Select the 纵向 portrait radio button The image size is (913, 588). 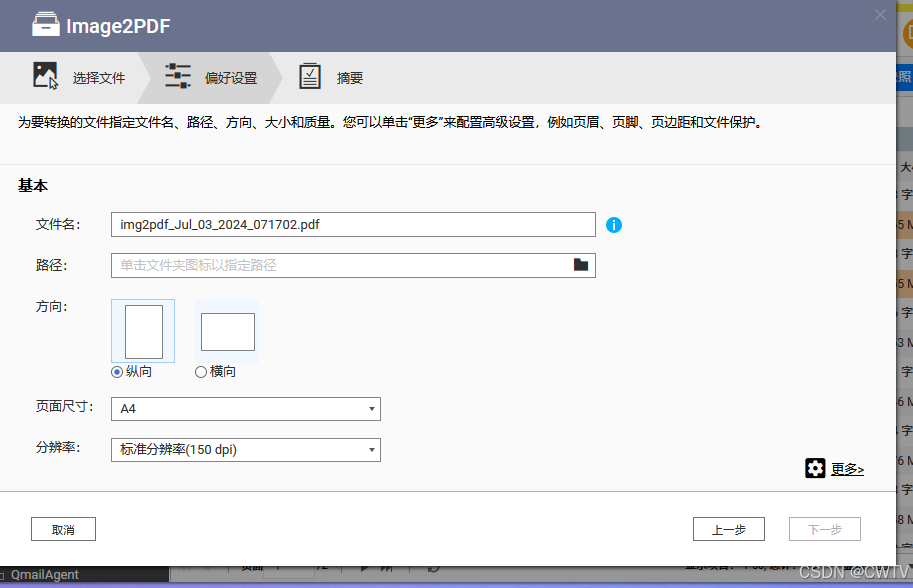[117, 372]
